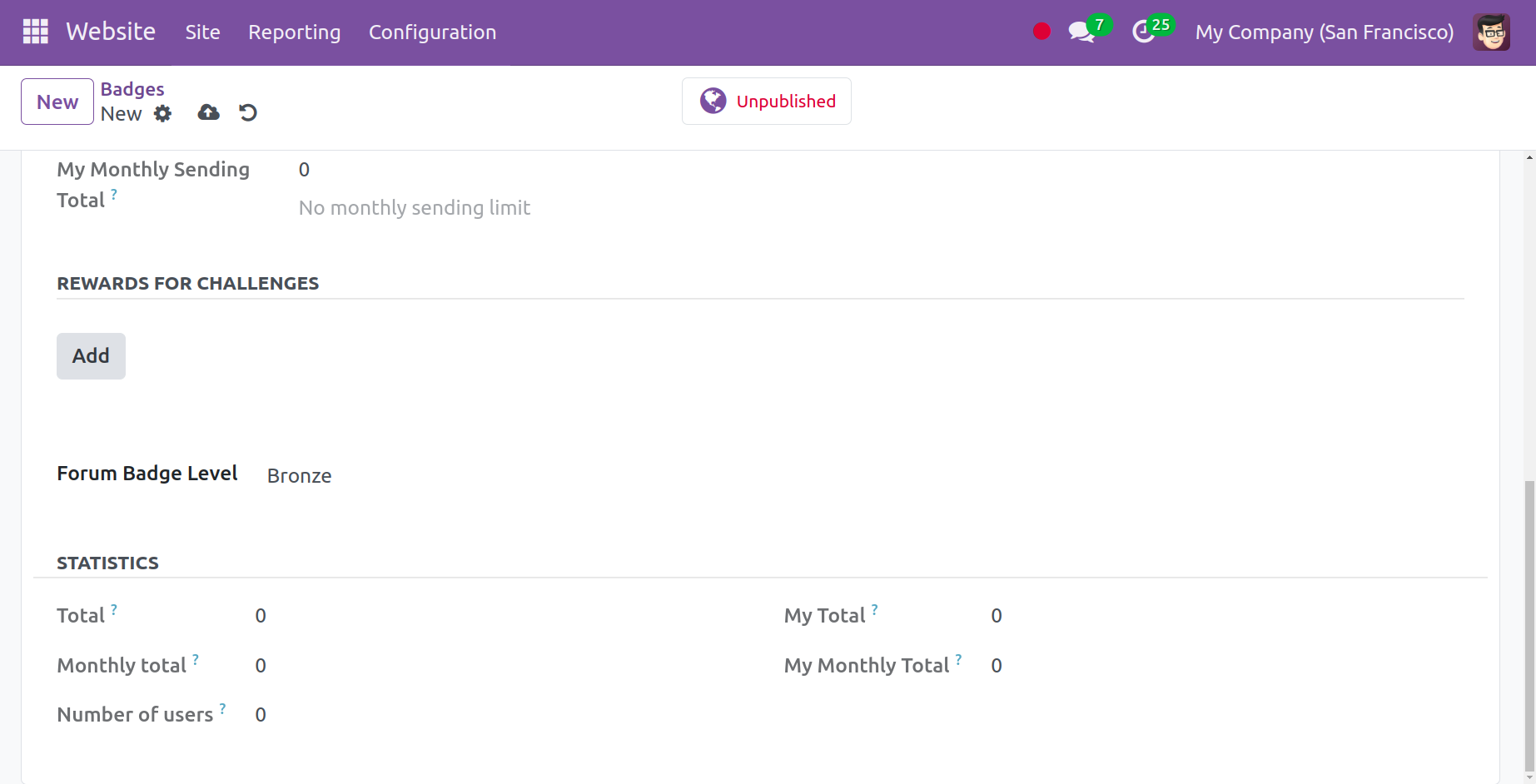This screenshot has height=784, width=1536.
Task: Click the Website app title
Action: point(111,32)
